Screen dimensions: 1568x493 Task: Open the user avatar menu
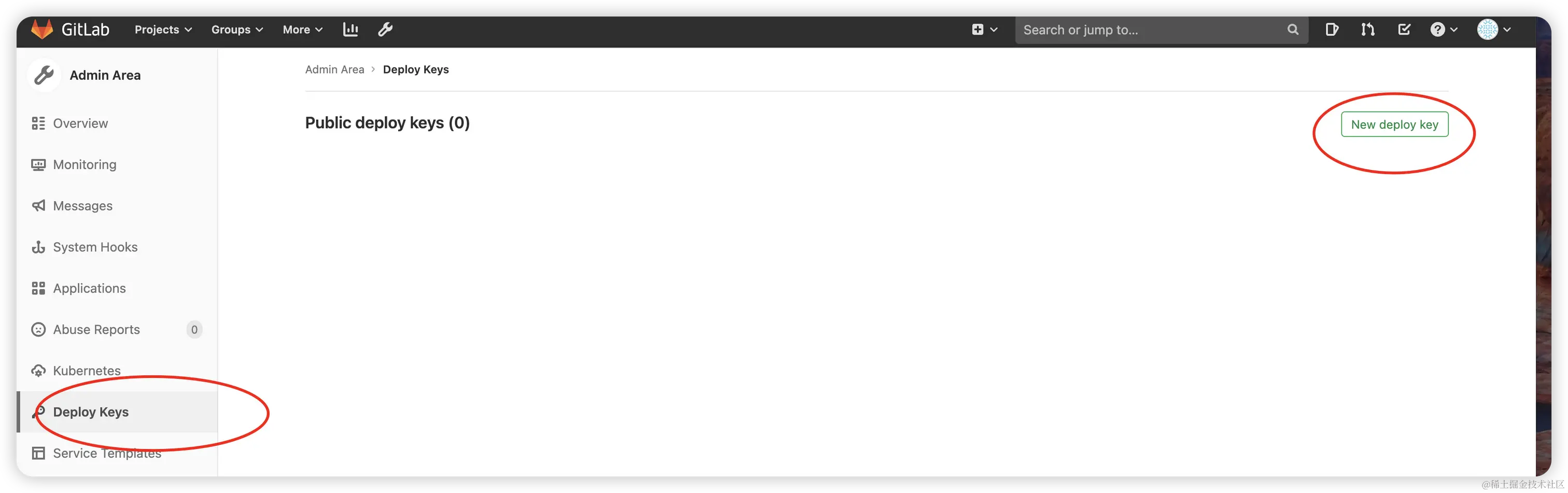[x=1494, y=29]
